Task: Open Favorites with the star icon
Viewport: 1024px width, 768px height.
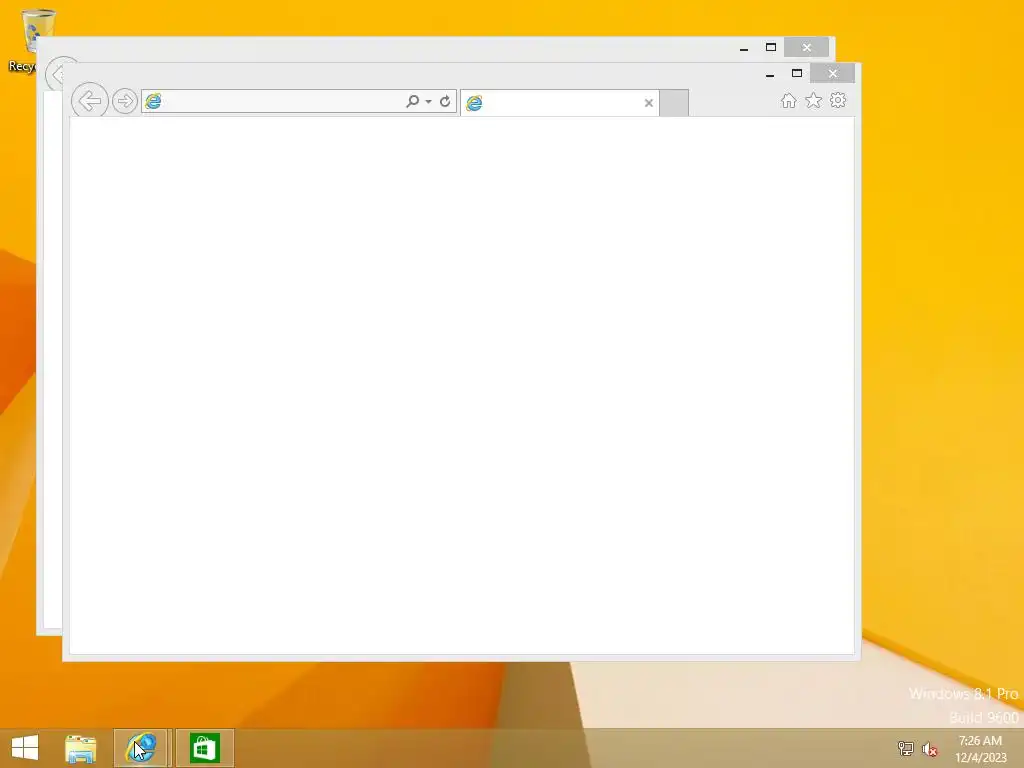Action: (x=813, y=101)
